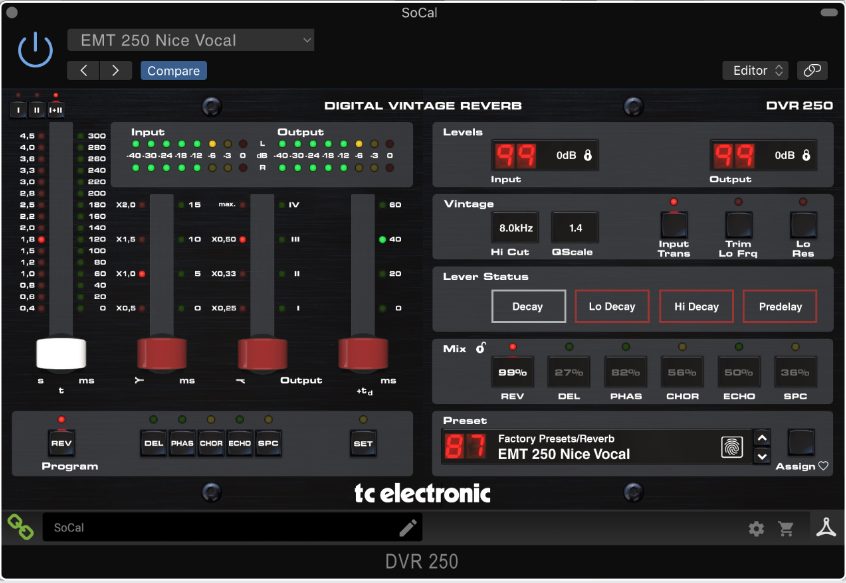
Task: Click the white decay time lever
Action: pos(61,354)
